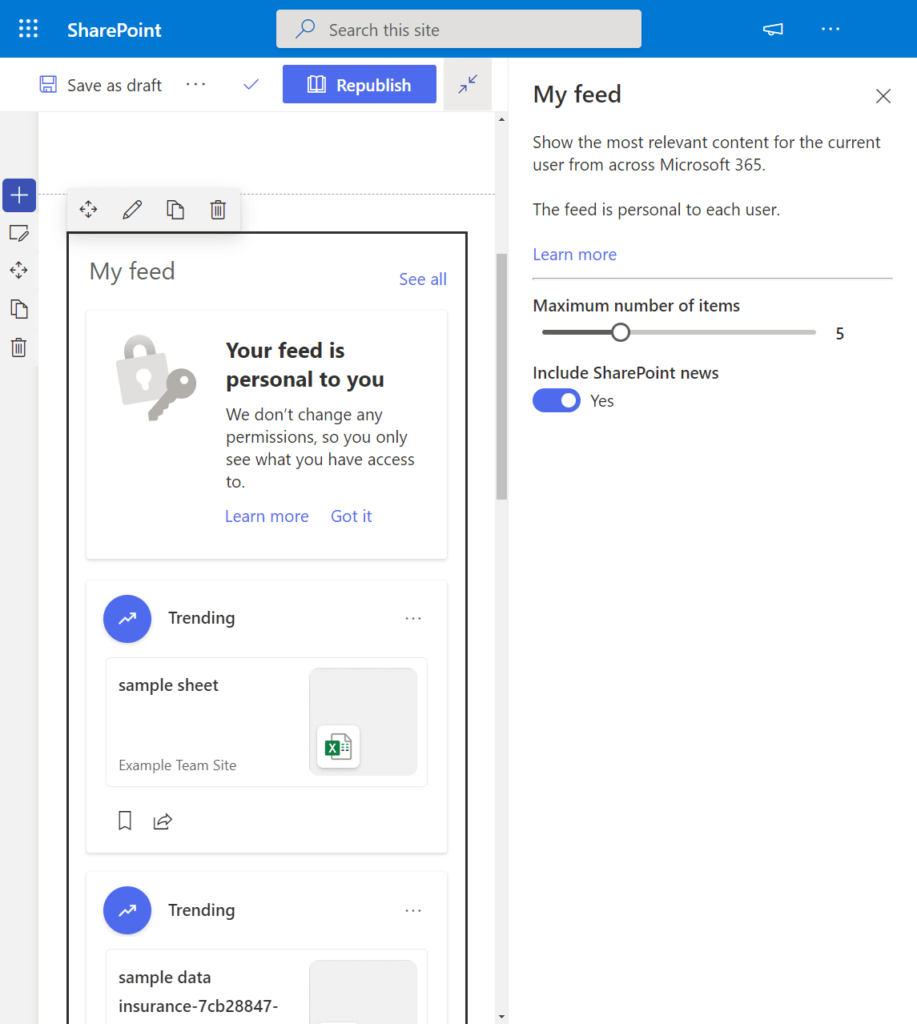Click the Maximum number of items slider handle

tap(620, 332)
